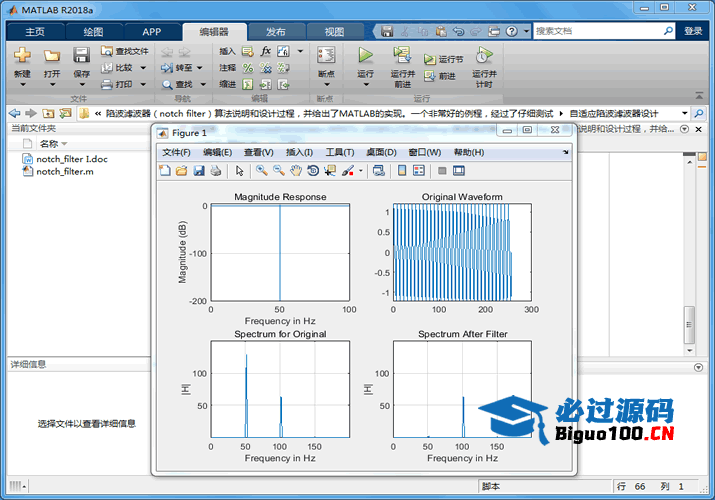This screenshot has height=500, width=715.
Task: Switch to the APP tab
Action: click(151, 31)
